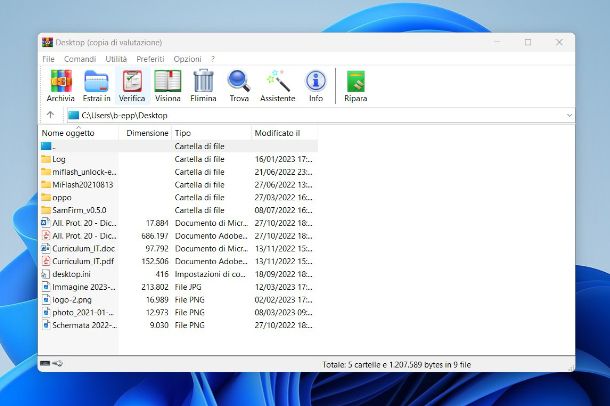Open the ? help menu
The height and width of the screenshot is (406, 610).
213,59
